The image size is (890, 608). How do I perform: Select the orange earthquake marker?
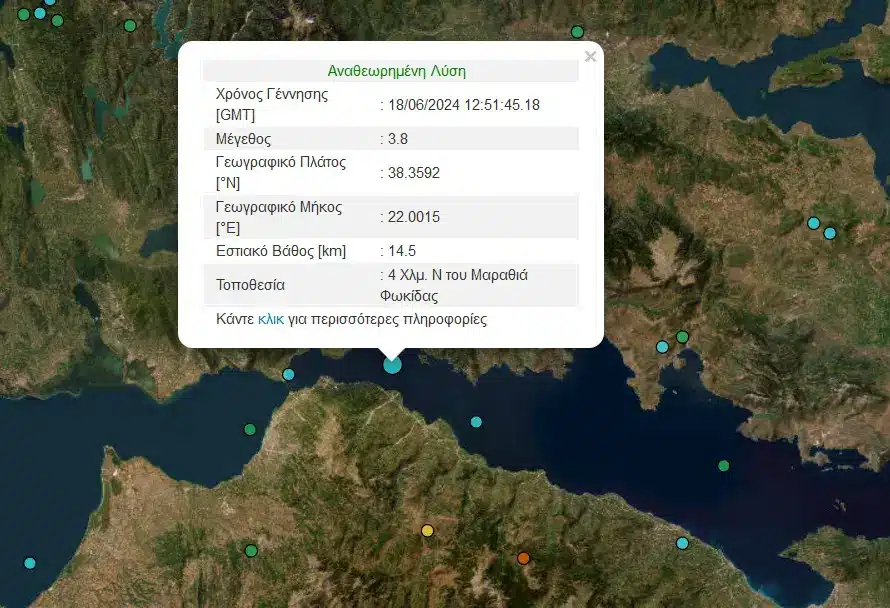[523, 558]
